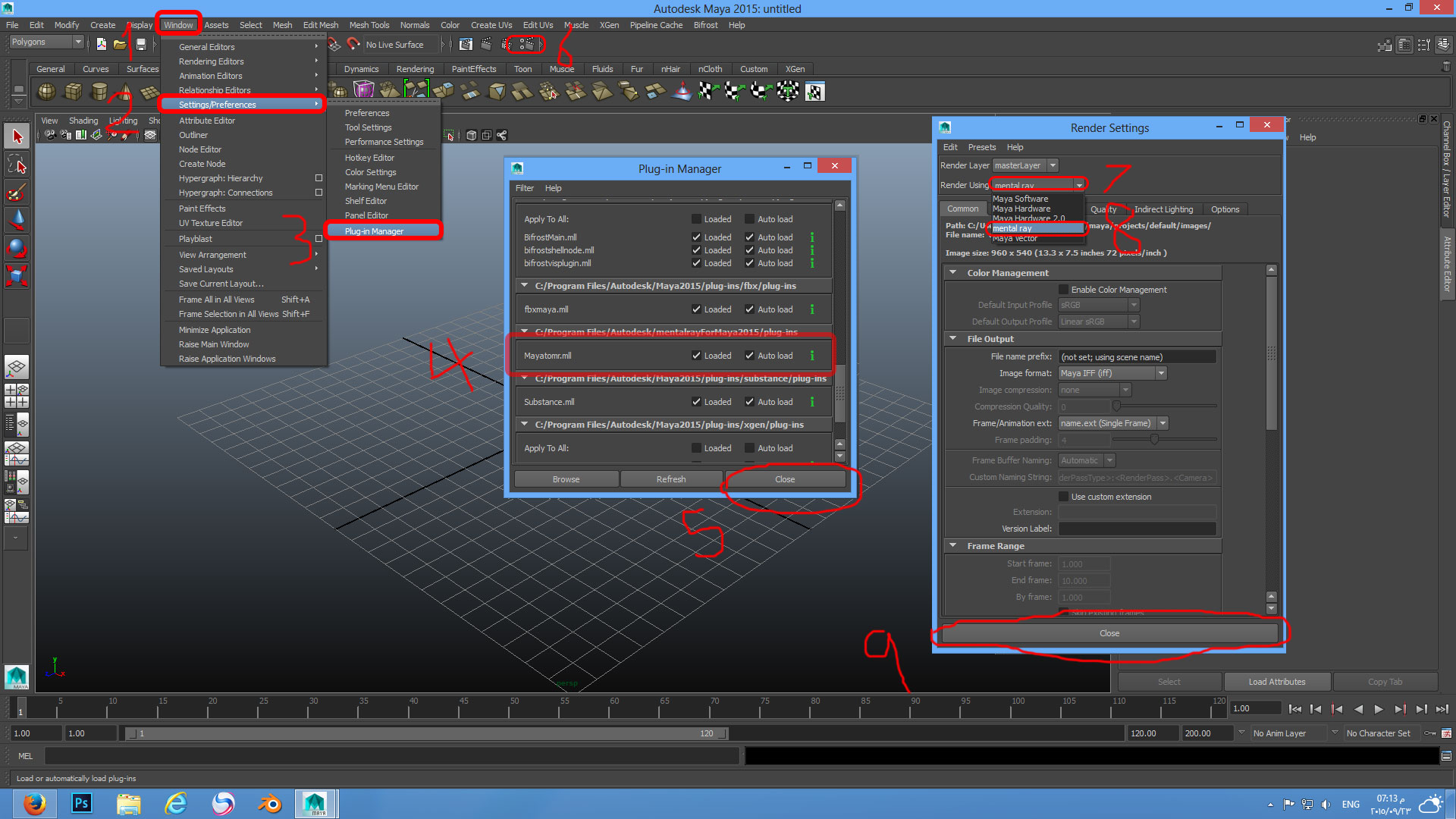Check Use custom extension

[1064, 497]
